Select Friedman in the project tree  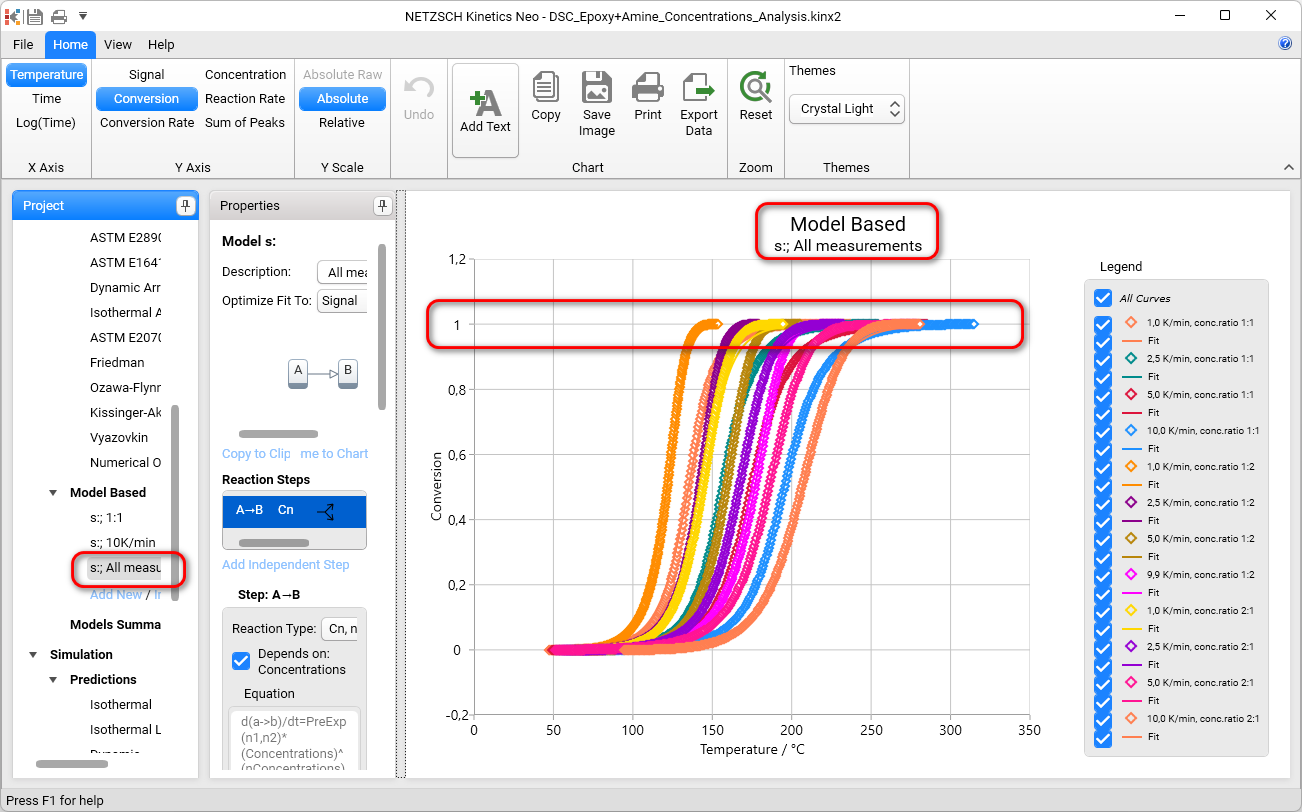coord(117,363)
